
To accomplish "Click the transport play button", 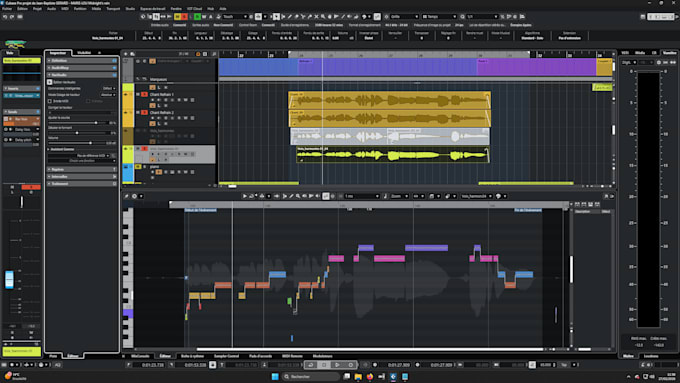I will [337, 365].
